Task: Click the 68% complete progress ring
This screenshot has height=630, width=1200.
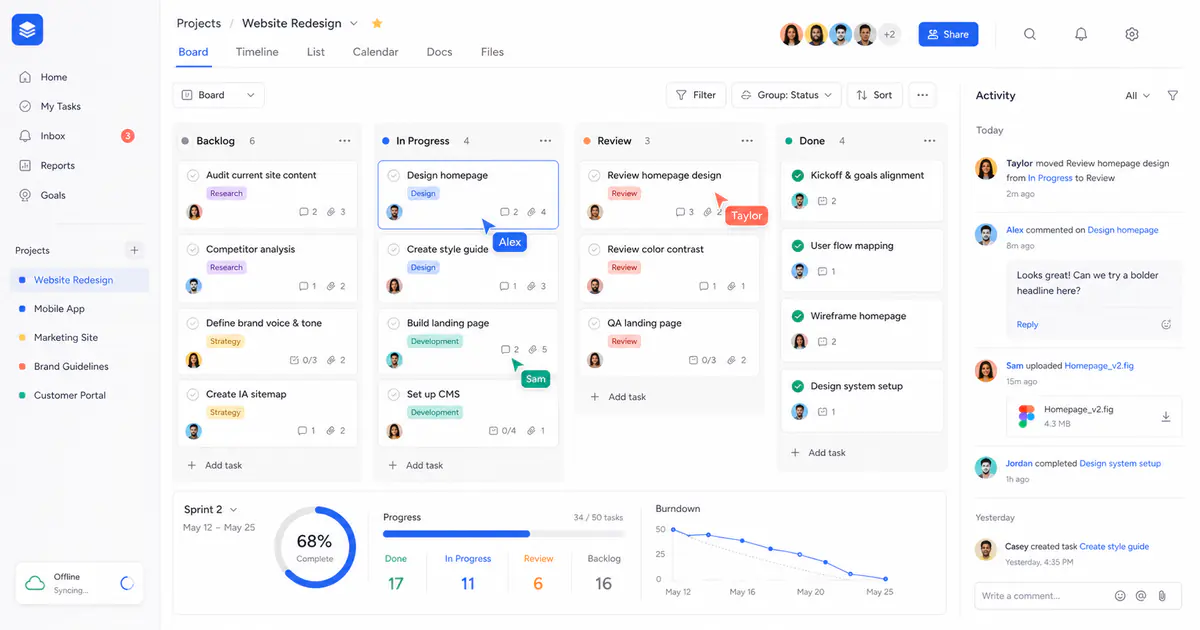Action: pyautogui.click(x=315, y=547)
